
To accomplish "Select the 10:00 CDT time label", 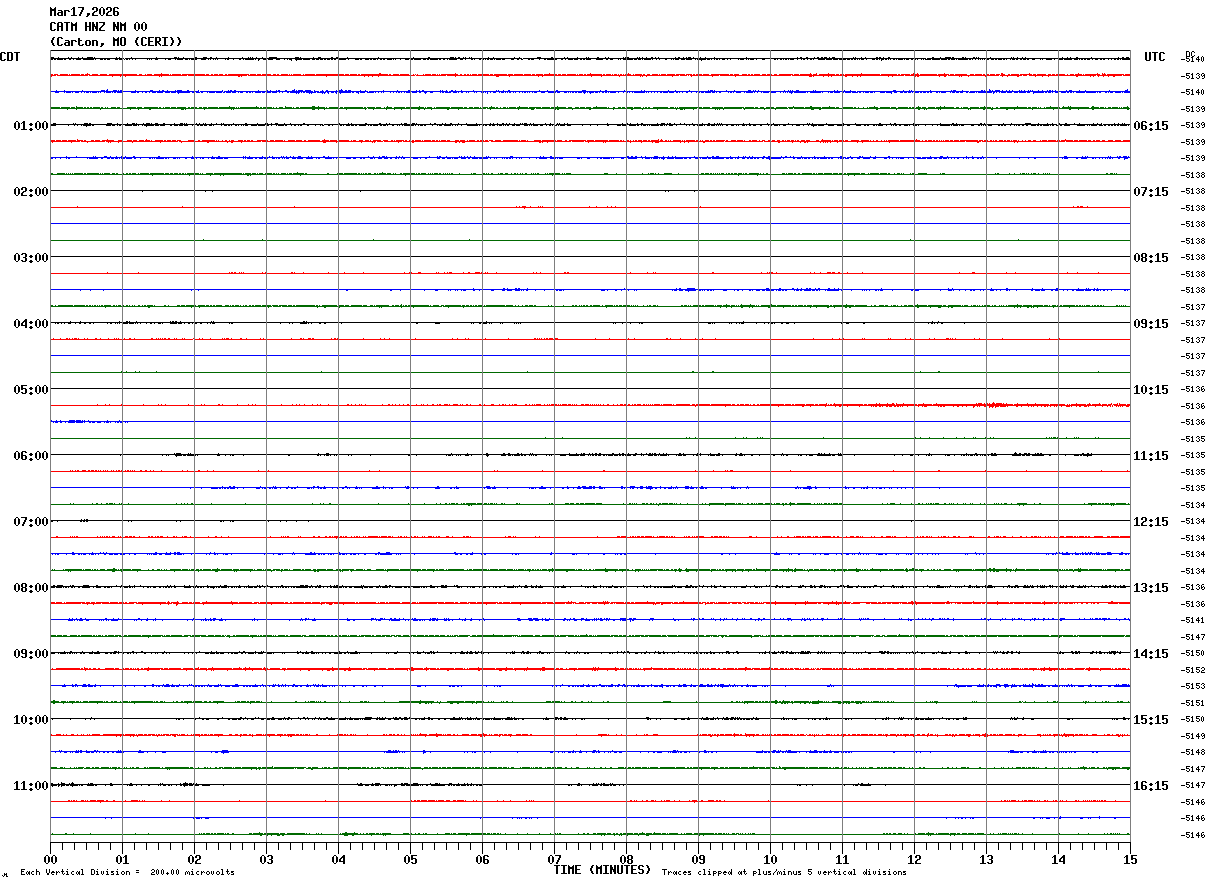I will 31,720.
